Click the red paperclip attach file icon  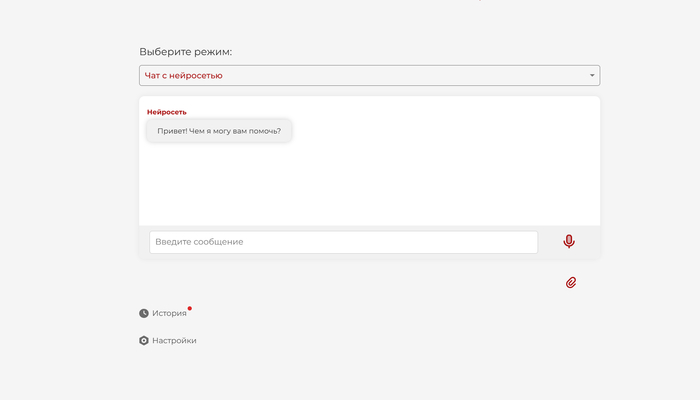click(x=571, y=282)
